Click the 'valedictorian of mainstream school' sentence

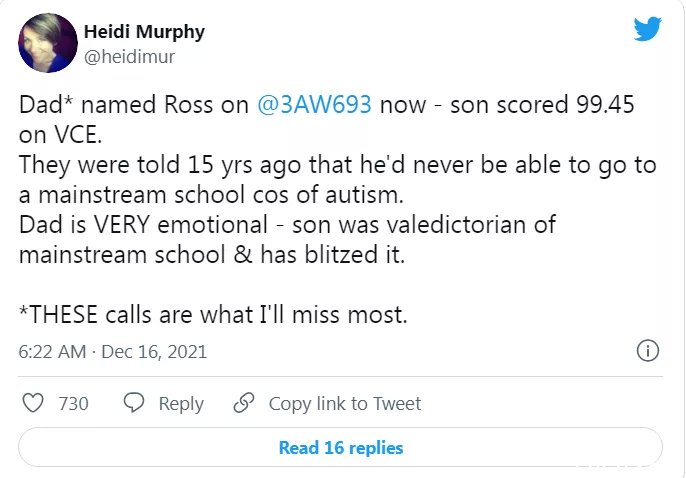[x=287, y=239]
